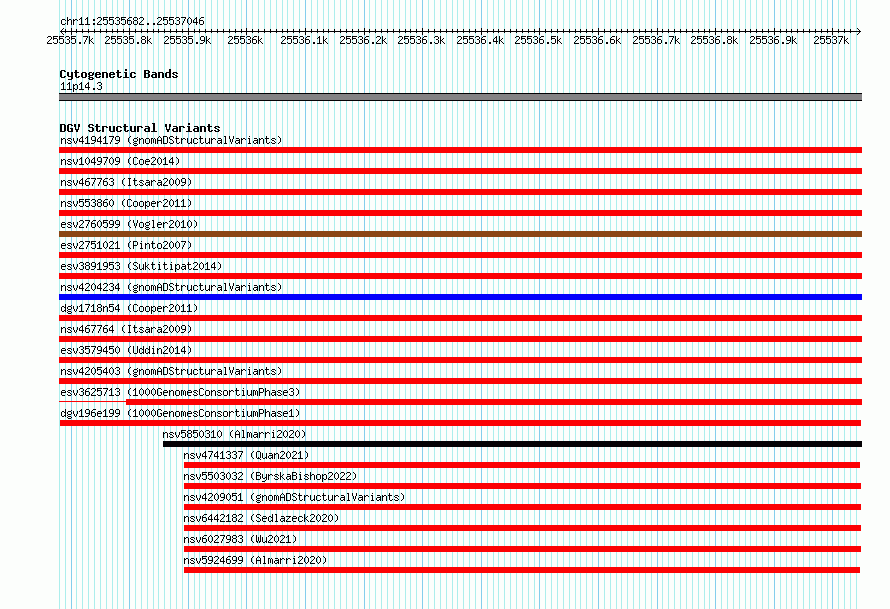Screen dimensions: 890x609
Task: Select the nsv1049709 (Coe2014) variant label
Action: (120, 161)
